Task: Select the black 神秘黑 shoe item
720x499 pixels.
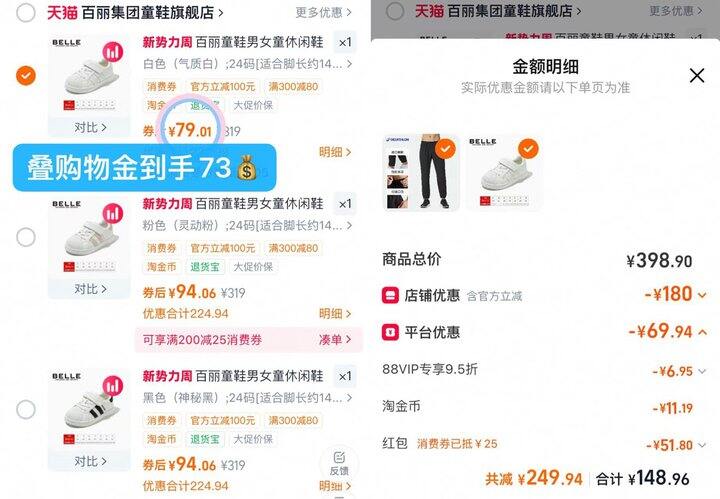Action: click(x=26, y=409)
